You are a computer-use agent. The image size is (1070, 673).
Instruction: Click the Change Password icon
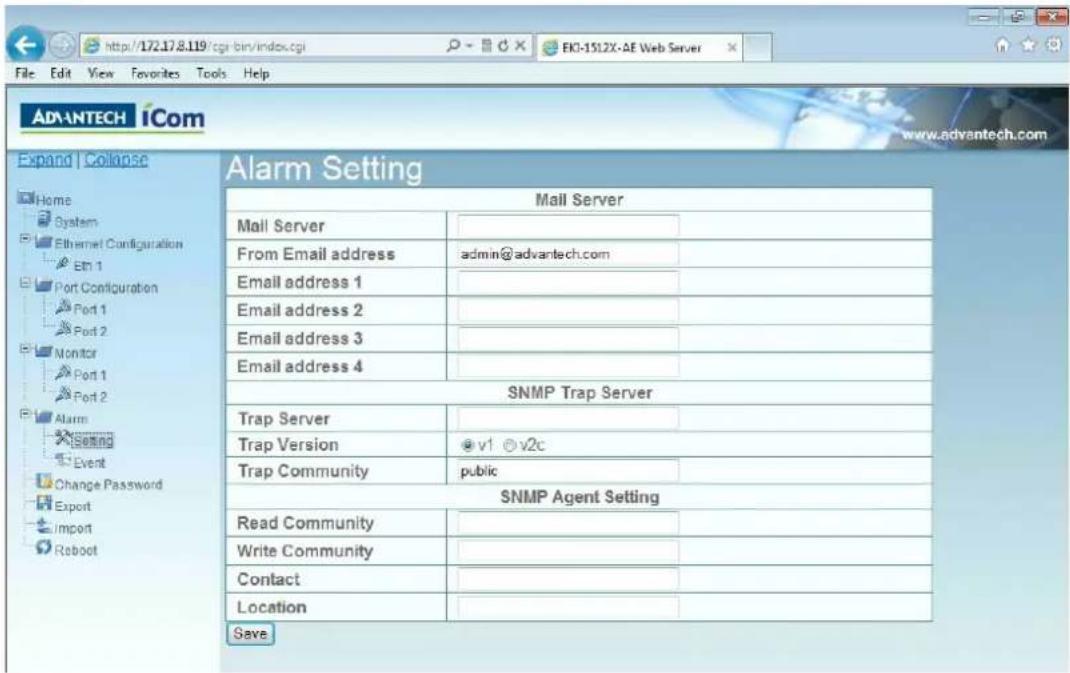(x=44, y=482)
